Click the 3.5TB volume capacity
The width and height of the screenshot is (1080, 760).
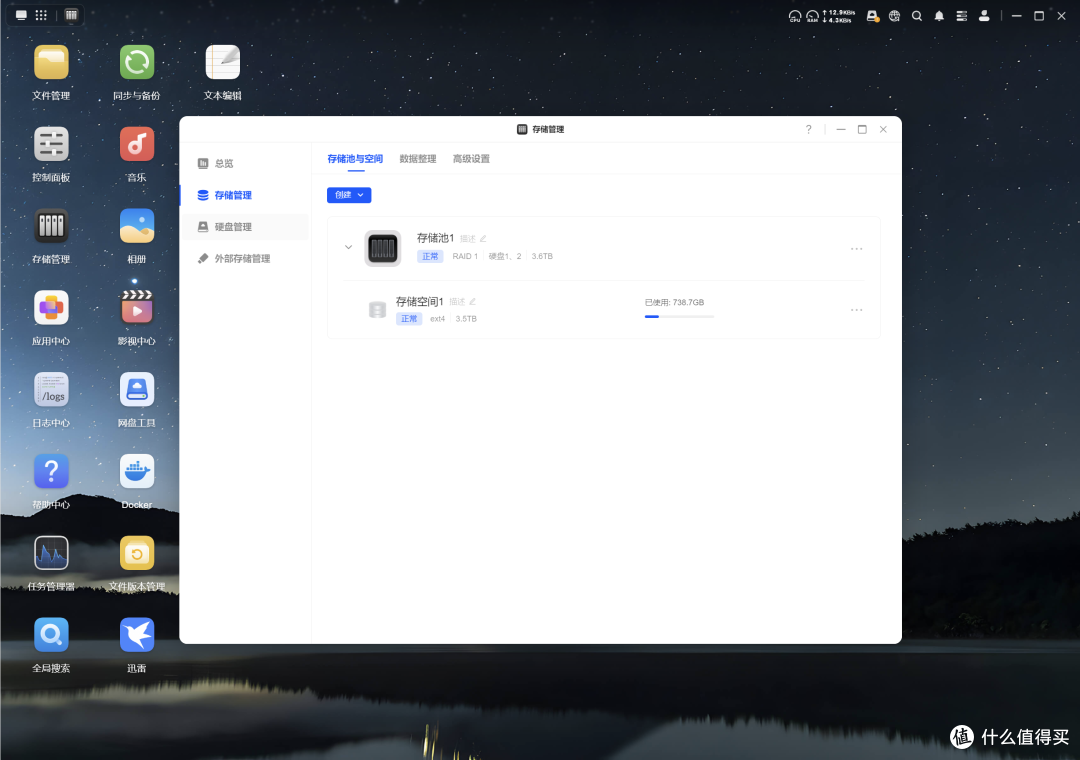click(466, 319)
